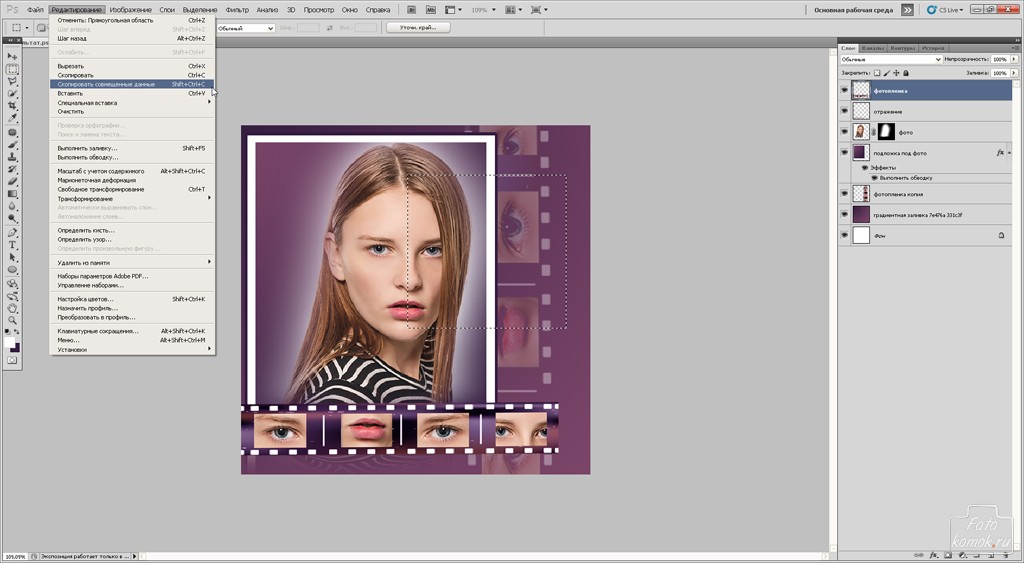The width and height of the screenshot is (1024, 563).
Task: Open the layer blend mode dropdown 'Обычные'
Action: pyautogui.click(x=891, y=60)
